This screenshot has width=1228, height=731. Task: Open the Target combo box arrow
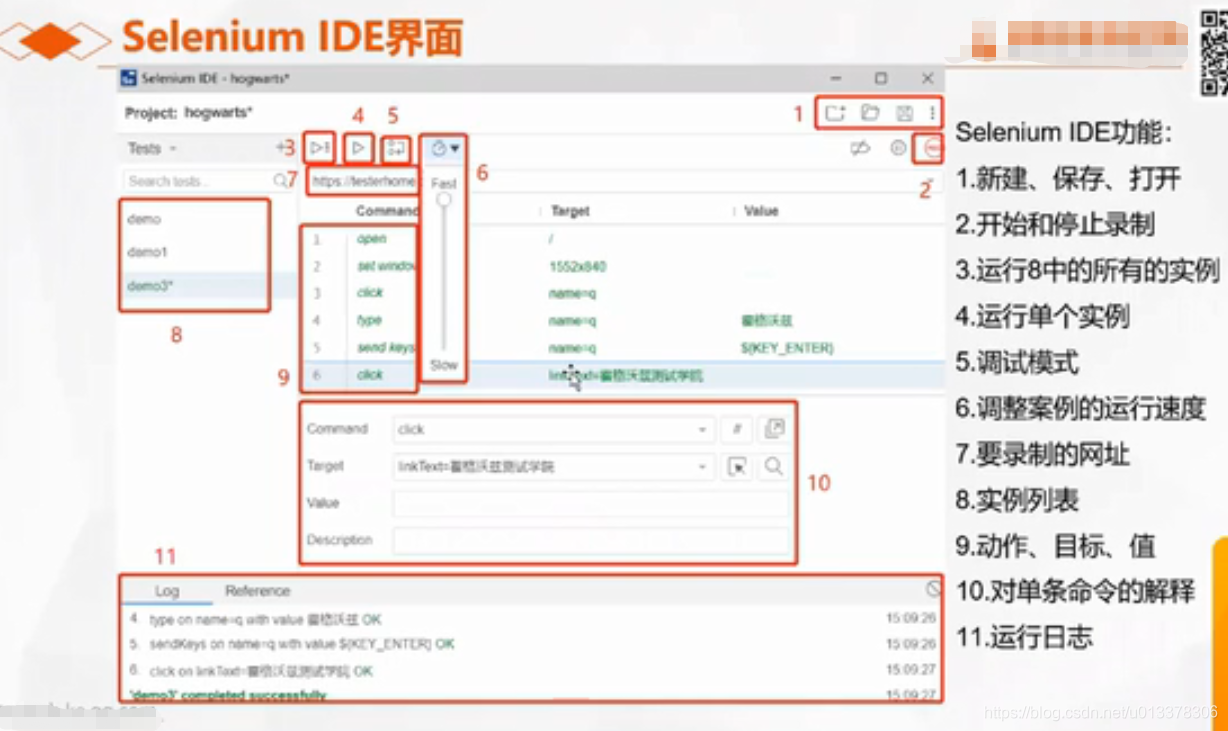703,467
